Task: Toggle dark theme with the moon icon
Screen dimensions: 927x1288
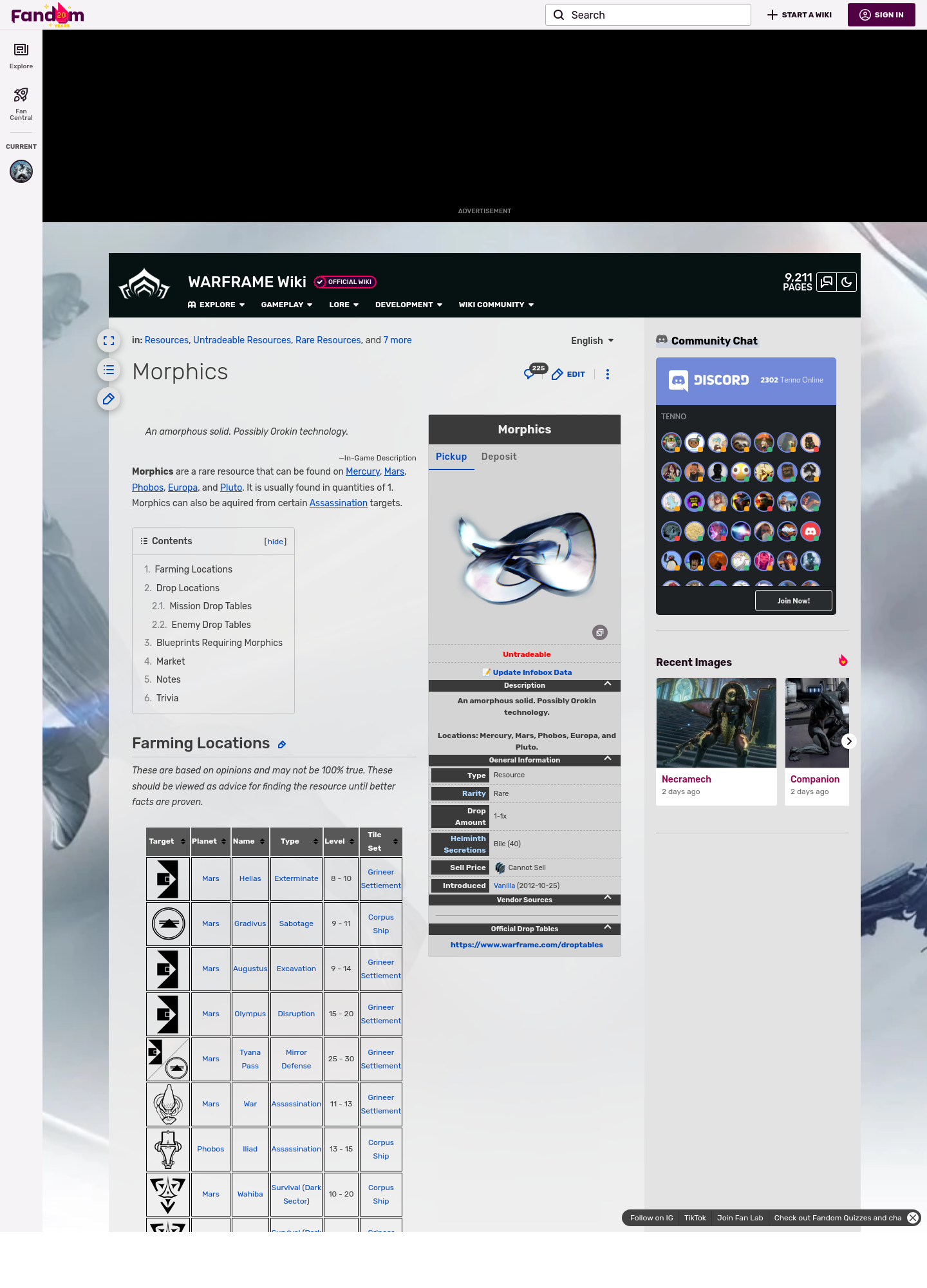Action: pyautogui.click(x=847, y=282)
